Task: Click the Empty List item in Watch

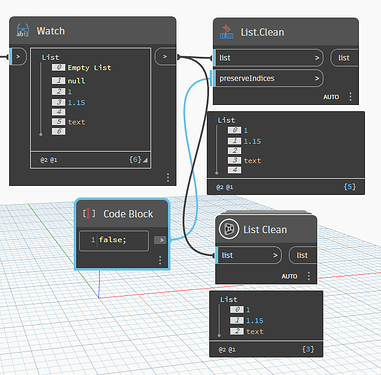Action: point(89,68)
